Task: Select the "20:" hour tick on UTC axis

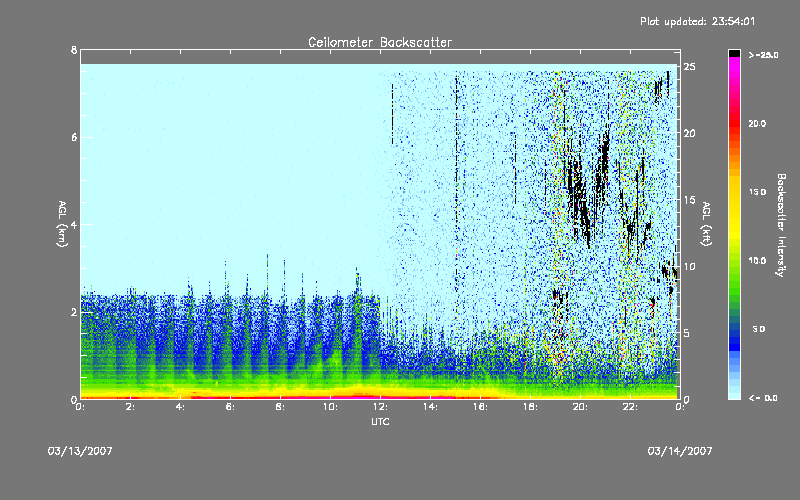Action: [581, 407]
